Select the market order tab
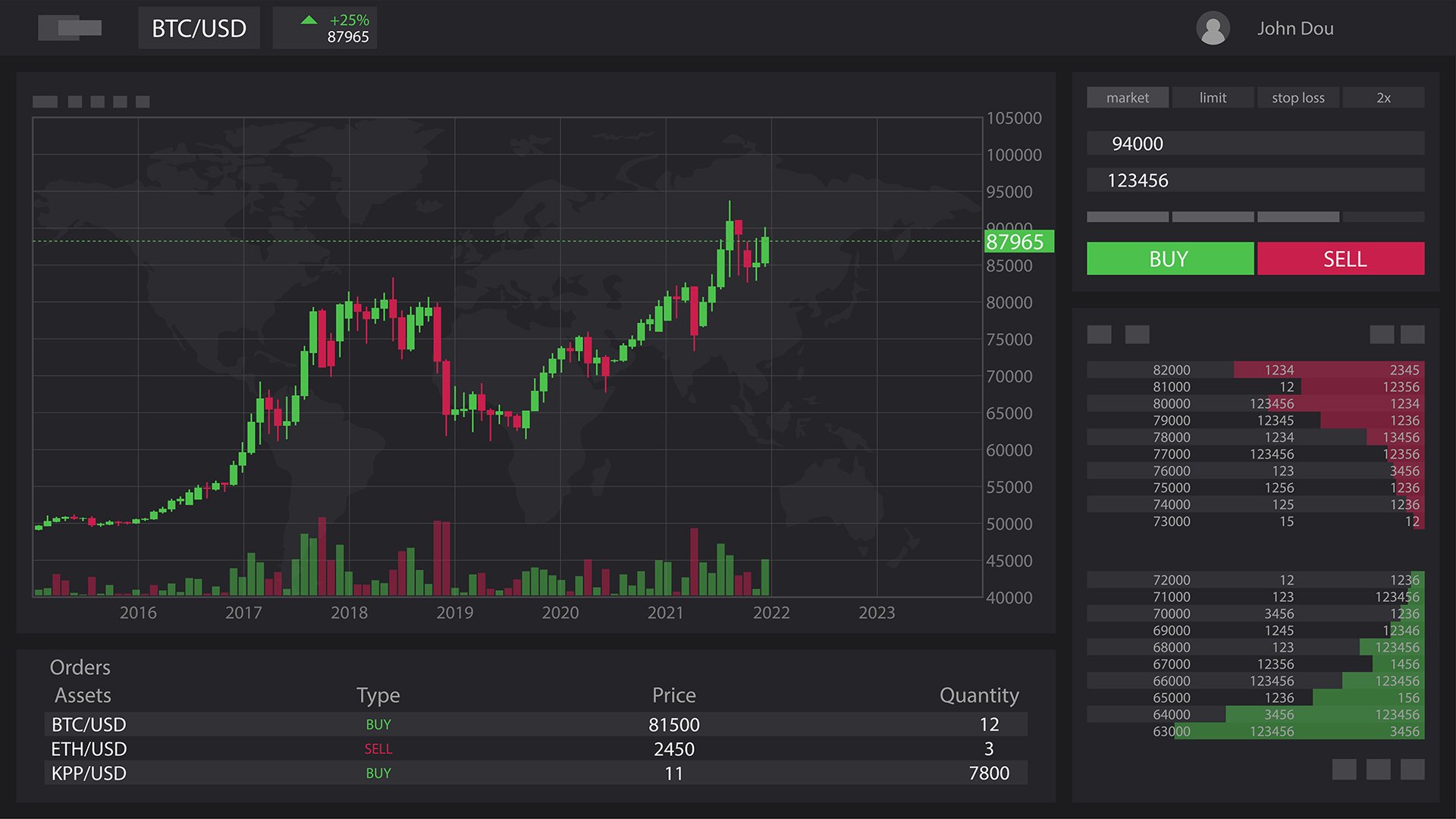The image size is (1456, 819). [x=1127, y=98]
